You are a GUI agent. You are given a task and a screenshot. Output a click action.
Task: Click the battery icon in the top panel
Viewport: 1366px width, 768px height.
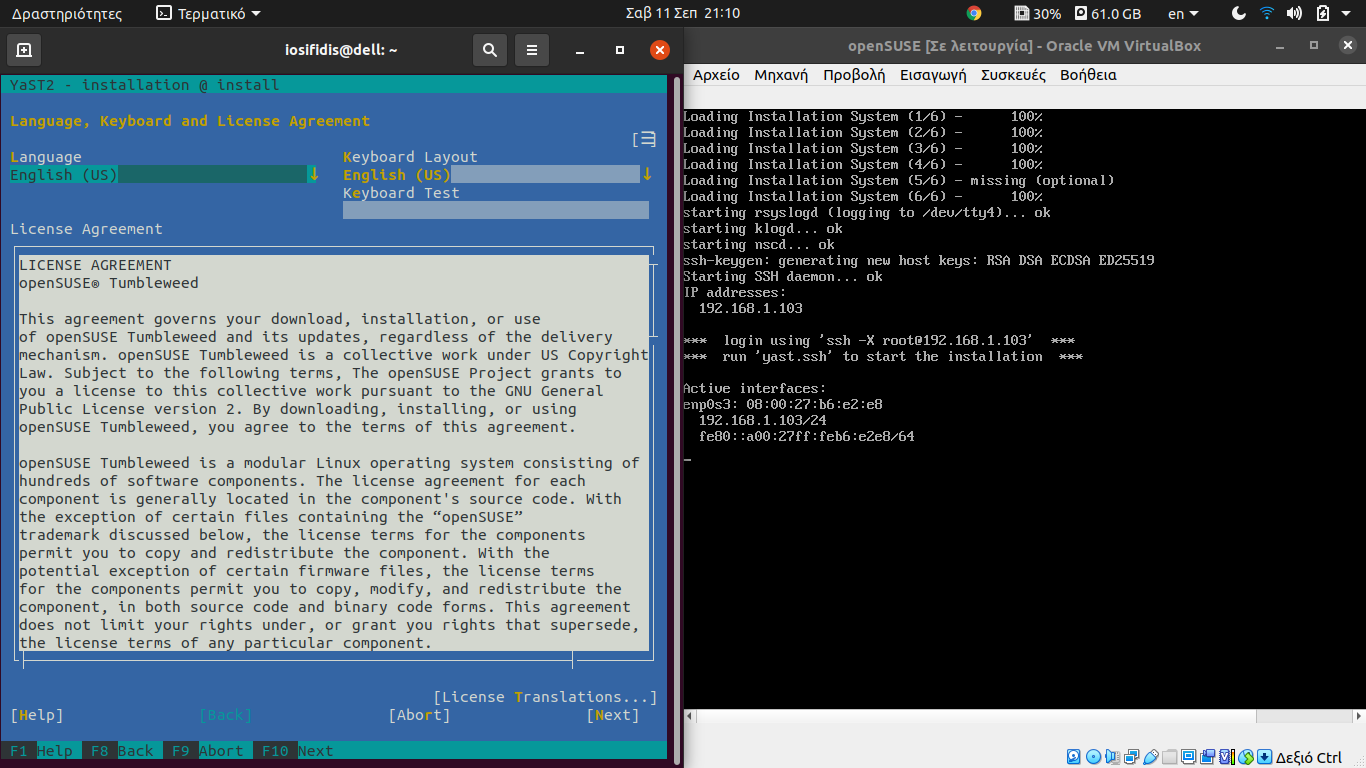click(1322, 13)
